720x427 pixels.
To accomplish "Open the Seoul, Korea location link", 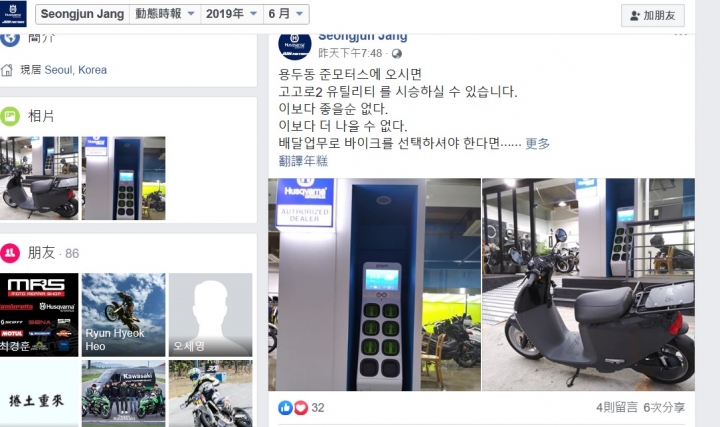I will tap(76, 70).
